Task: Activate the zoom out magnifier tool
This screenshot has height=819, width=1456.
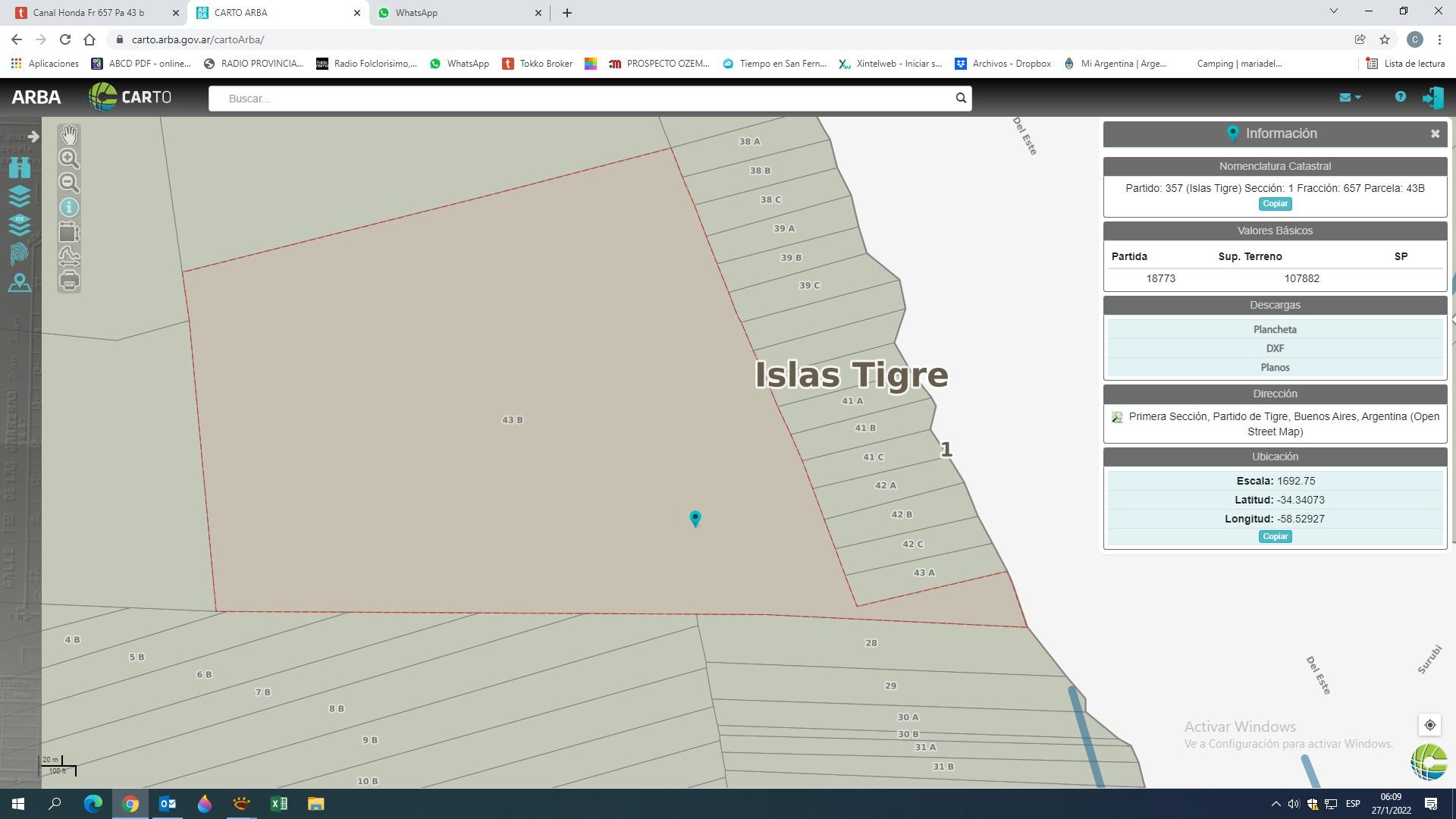Action: (x=69, y=183)
